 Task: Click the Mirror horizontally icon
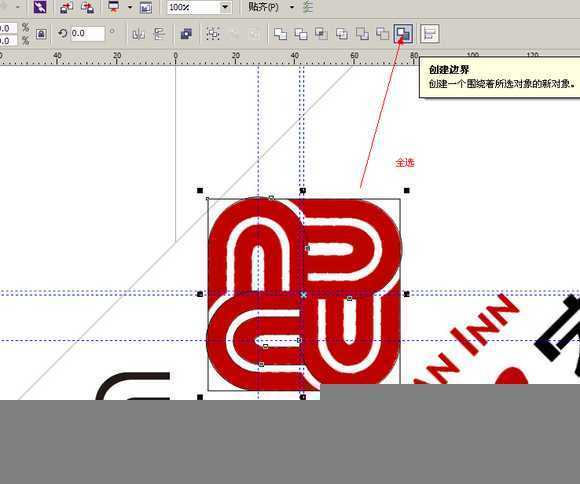[138, 34]
